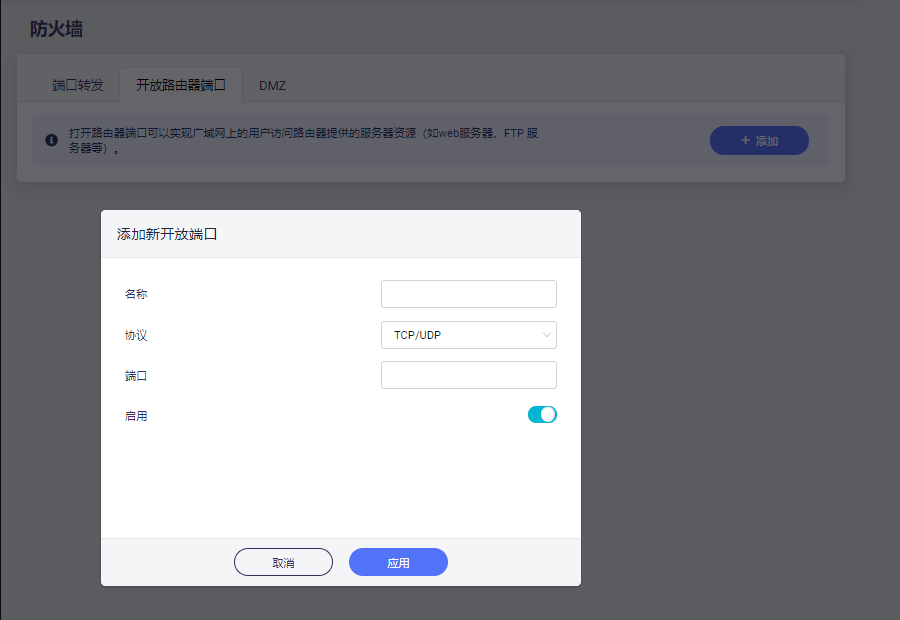Click the dropdown chevron on the TCP/UDP selector
This screenshot has width=900, height=620.
546,334
